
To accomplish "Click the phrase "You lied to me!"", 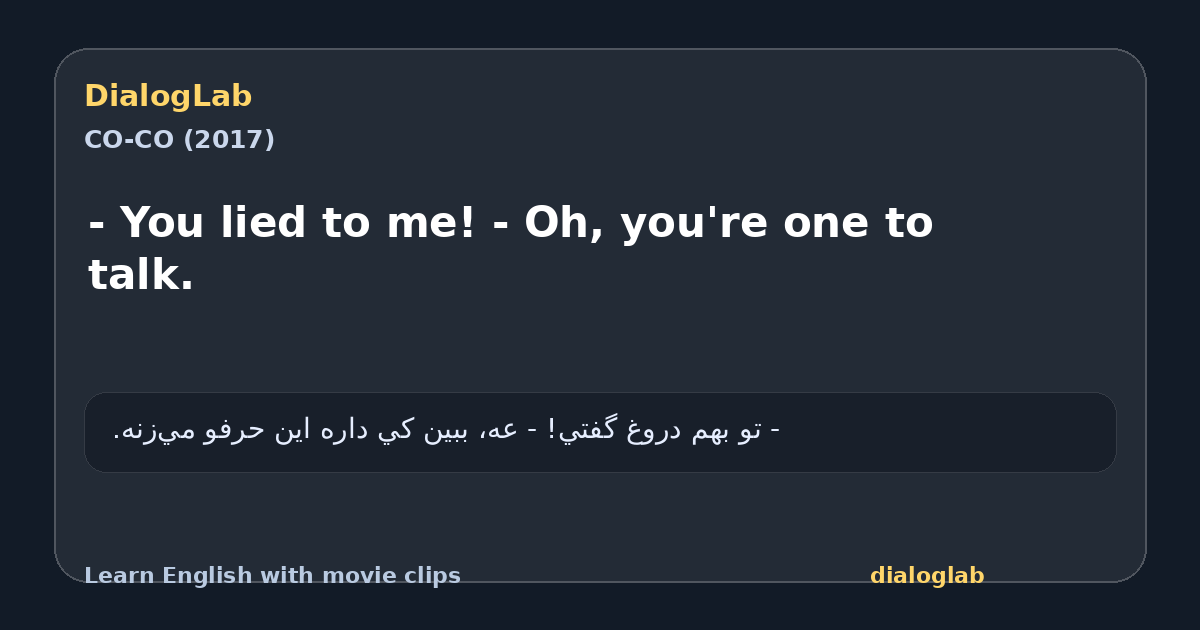I will pos(298,223).
